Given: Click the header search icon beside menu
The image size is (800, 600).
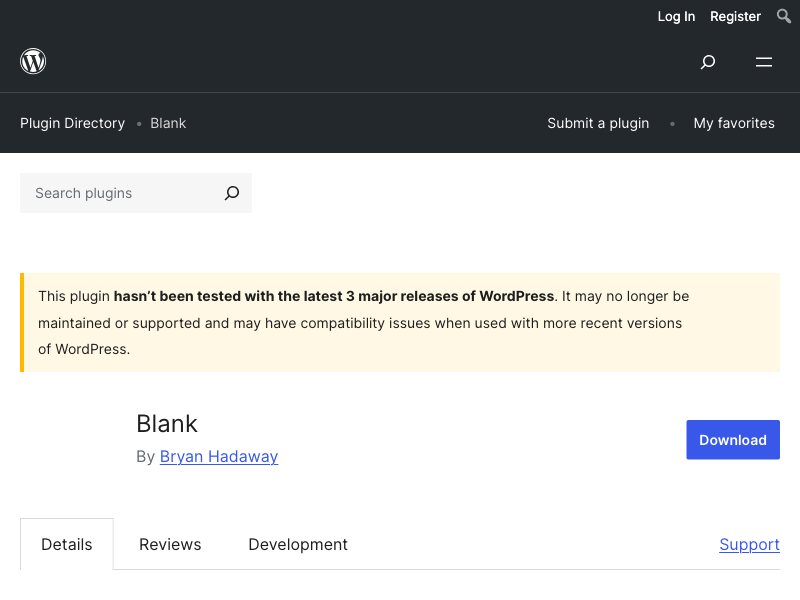Looking at the screenshot, I should tap(708, 62).
